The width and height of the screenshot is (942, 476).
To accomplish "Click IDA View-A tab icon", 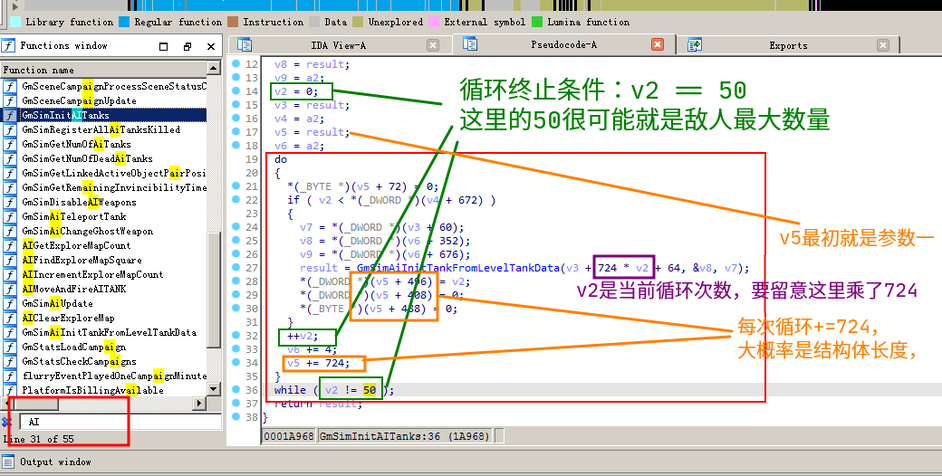I will click(x=245, y=44).
